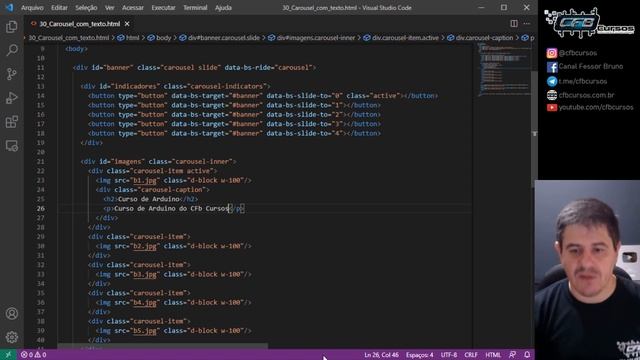Click the b5.jpg link in code
Screen dimensions: 640x360
click(144, 331)
